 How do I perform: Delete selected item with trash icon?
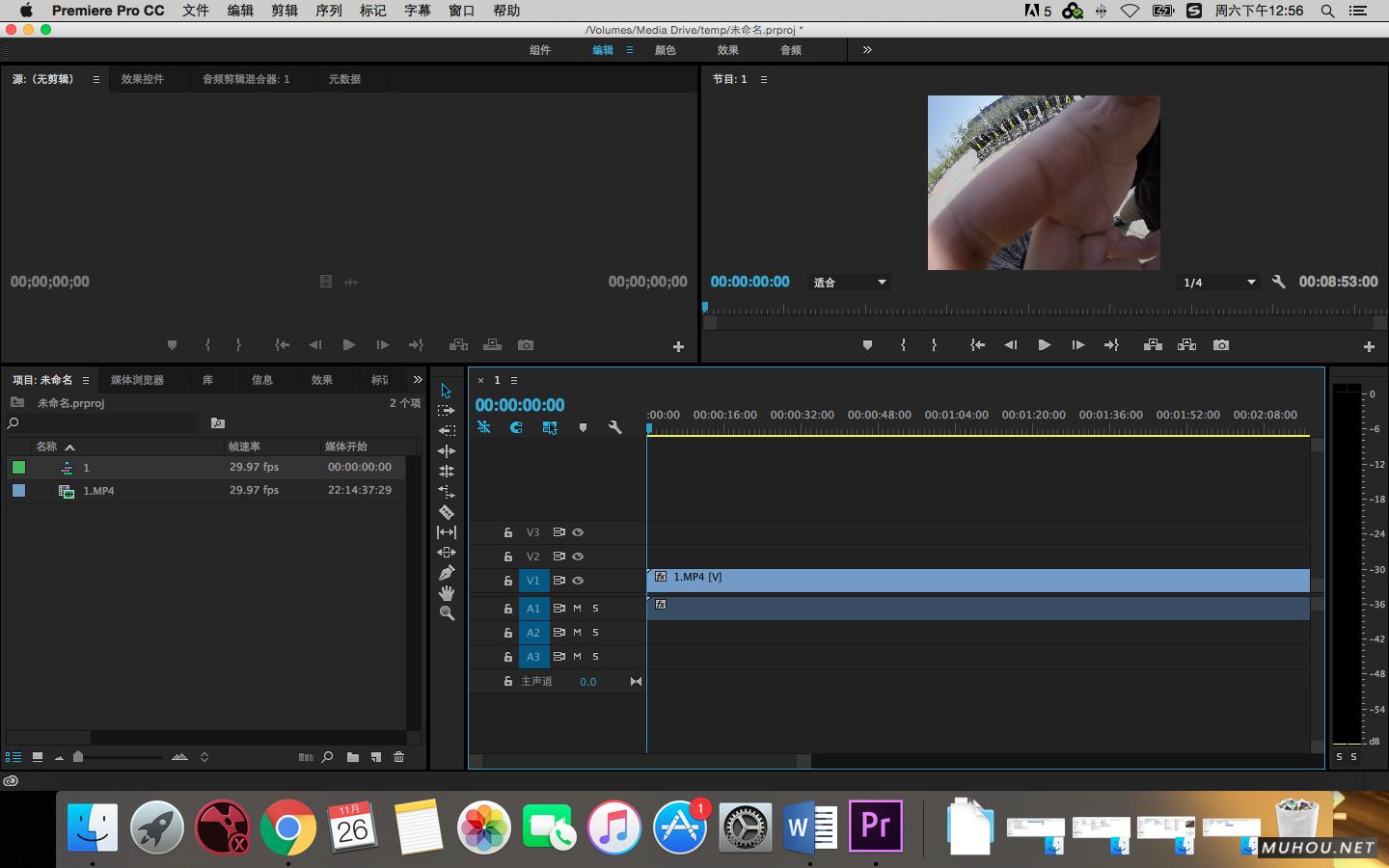[x=398, y=757]
